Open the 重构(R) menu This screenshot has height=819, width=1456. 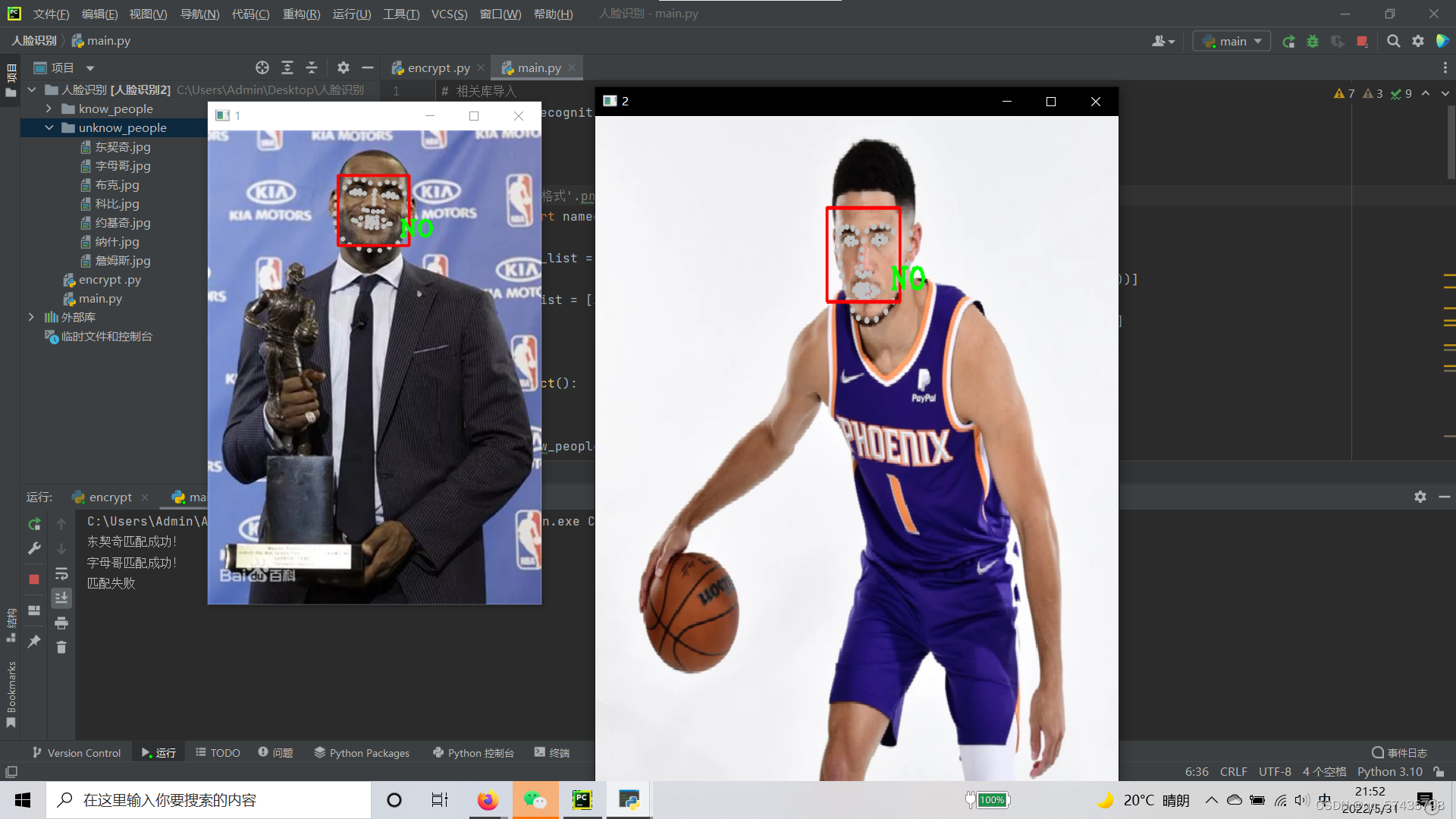click(x=301, y=14)
